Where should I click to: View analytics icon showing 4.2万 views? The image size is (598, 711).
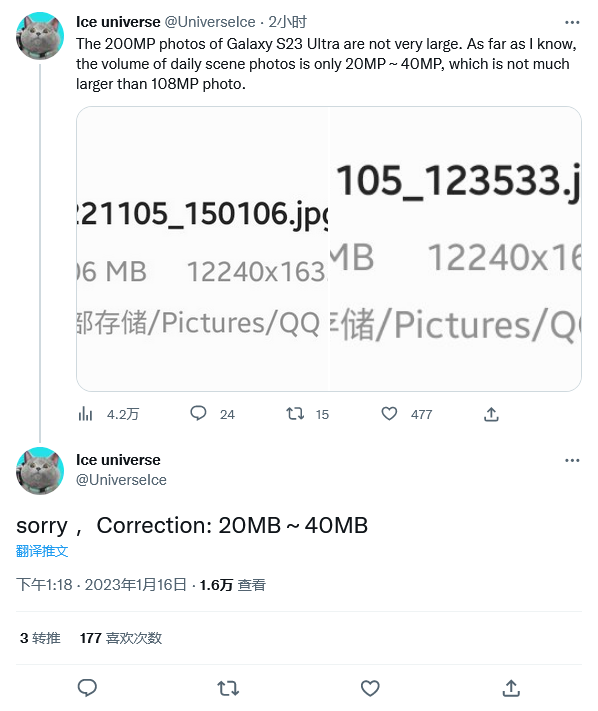coord(85,414)
